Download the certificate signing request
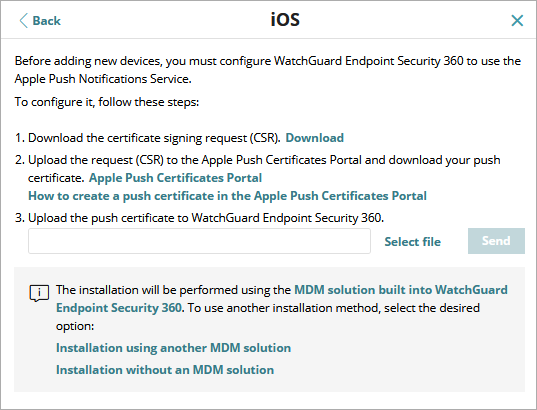 tap(314, 138)
